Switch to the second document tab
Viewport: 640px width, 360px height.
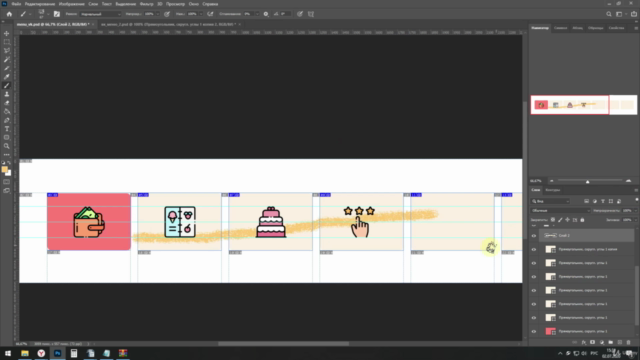(168, 24)
